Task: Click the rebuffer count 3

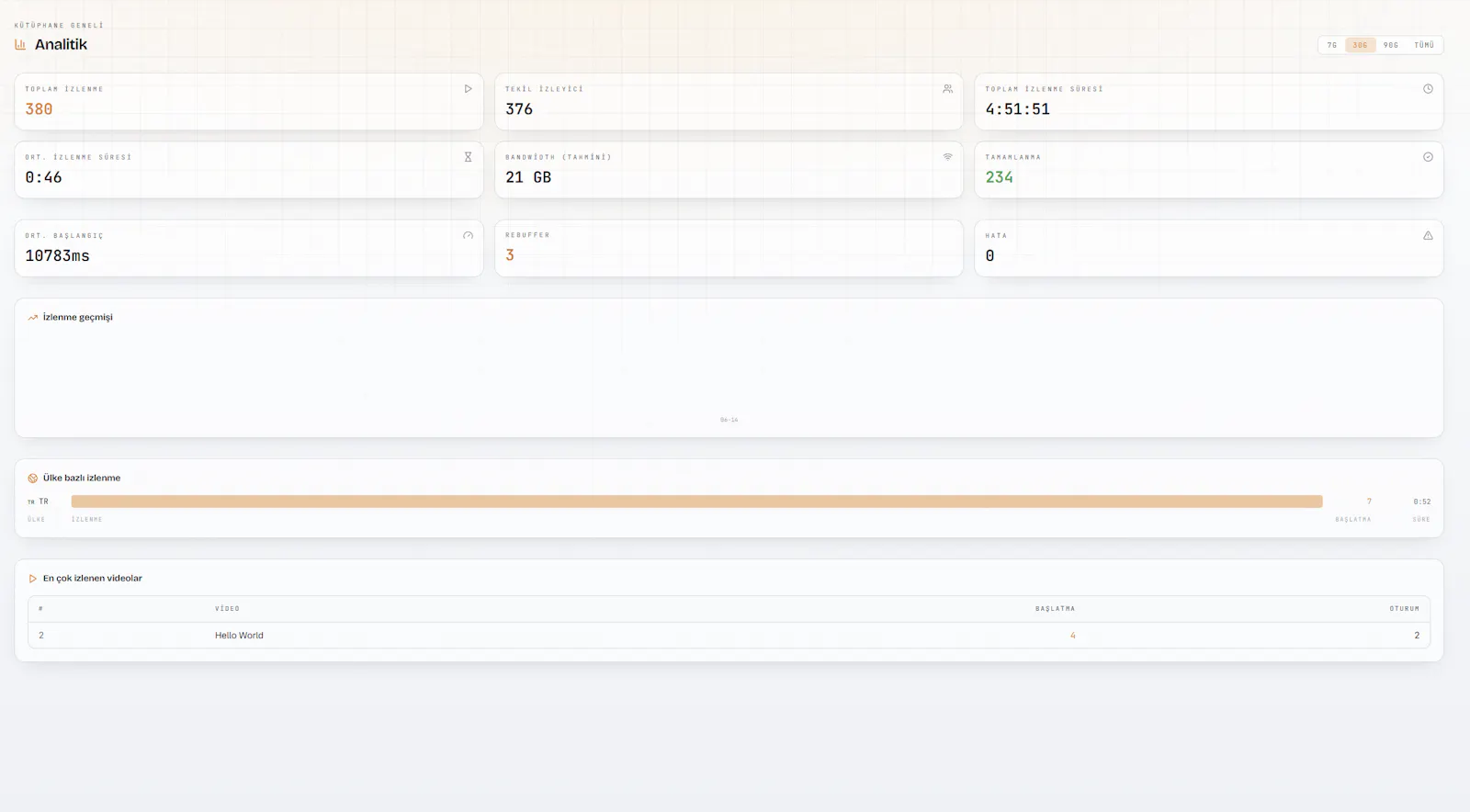Action: pos(510,255)
